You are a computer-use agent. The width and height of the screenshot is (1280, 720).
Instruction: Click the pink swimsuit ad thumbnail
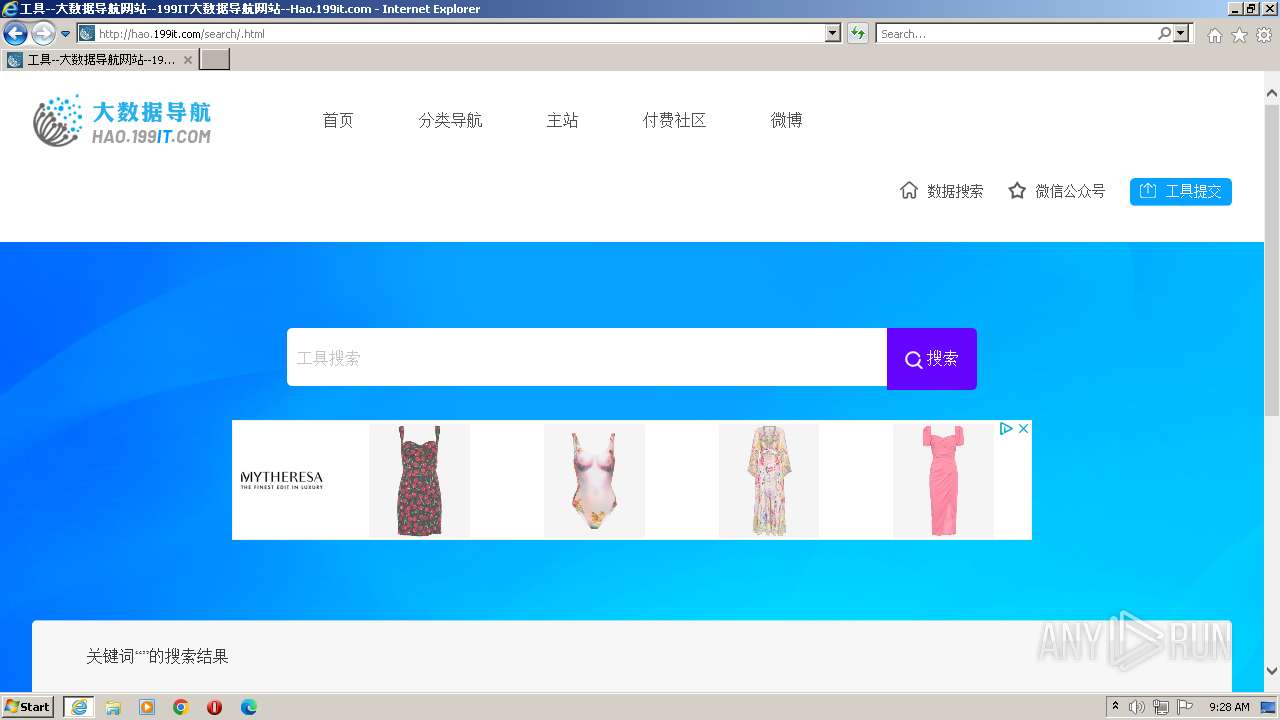point(594,480)
